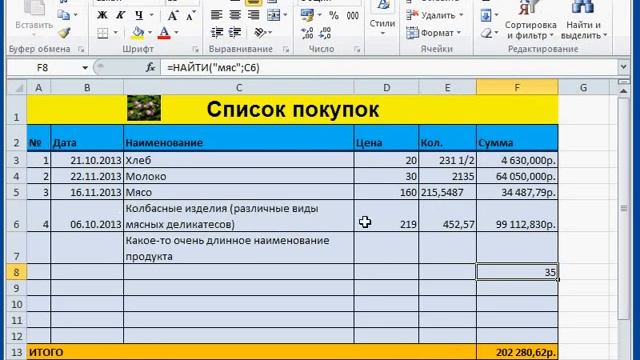Align text right

[x=253, y=16]
